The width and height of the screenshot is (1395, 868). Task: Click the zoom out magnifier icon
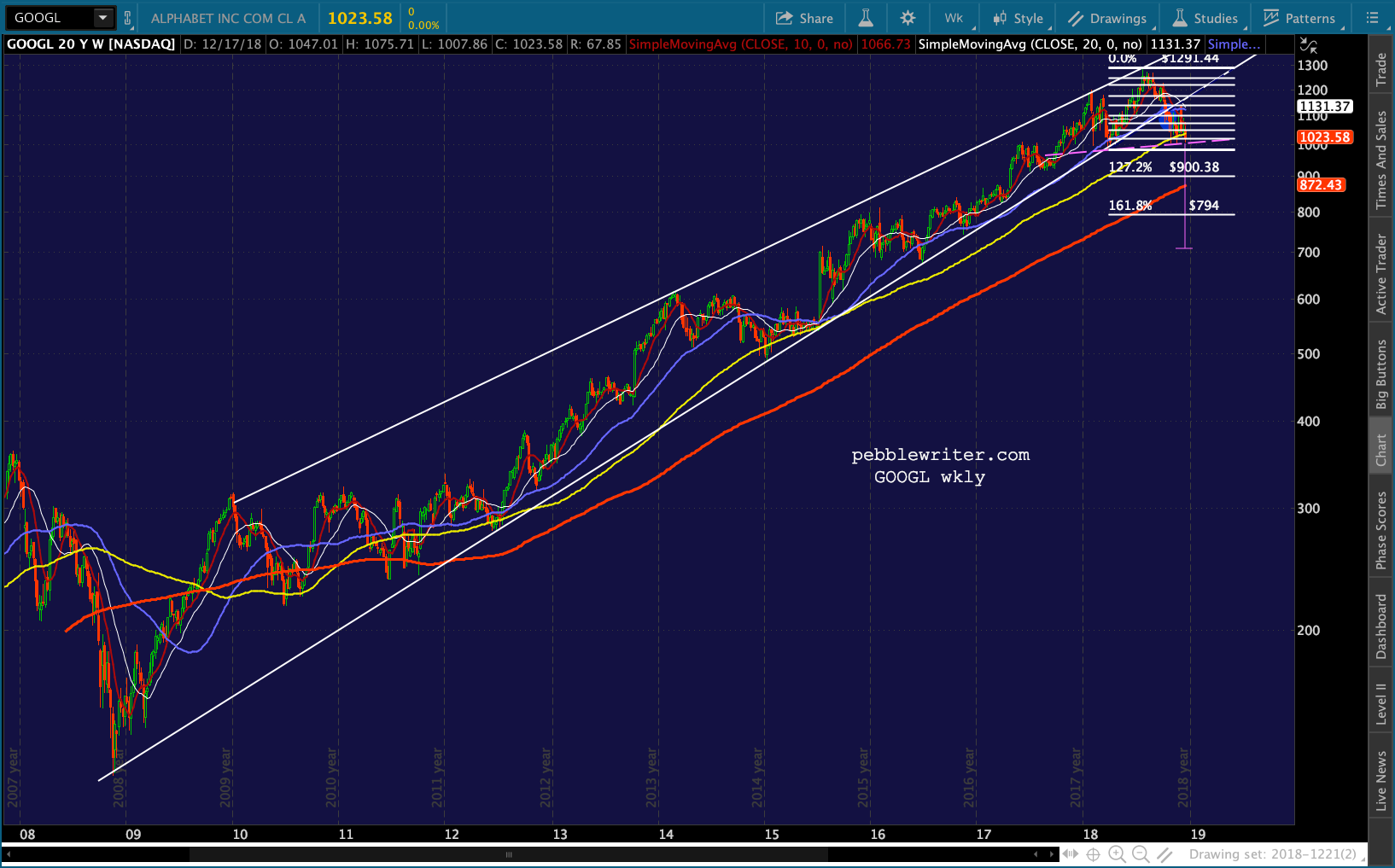[x=1141, y=854]
